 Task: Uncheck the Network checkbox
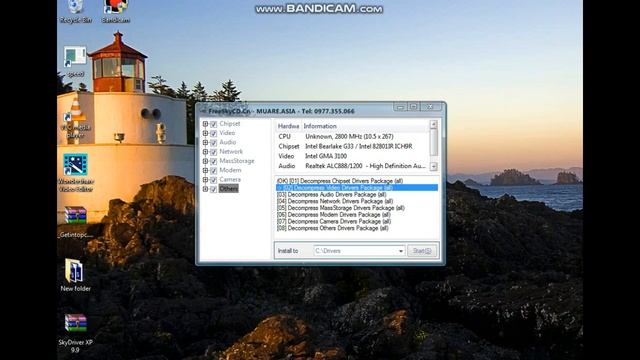click(x=213, y=152)
